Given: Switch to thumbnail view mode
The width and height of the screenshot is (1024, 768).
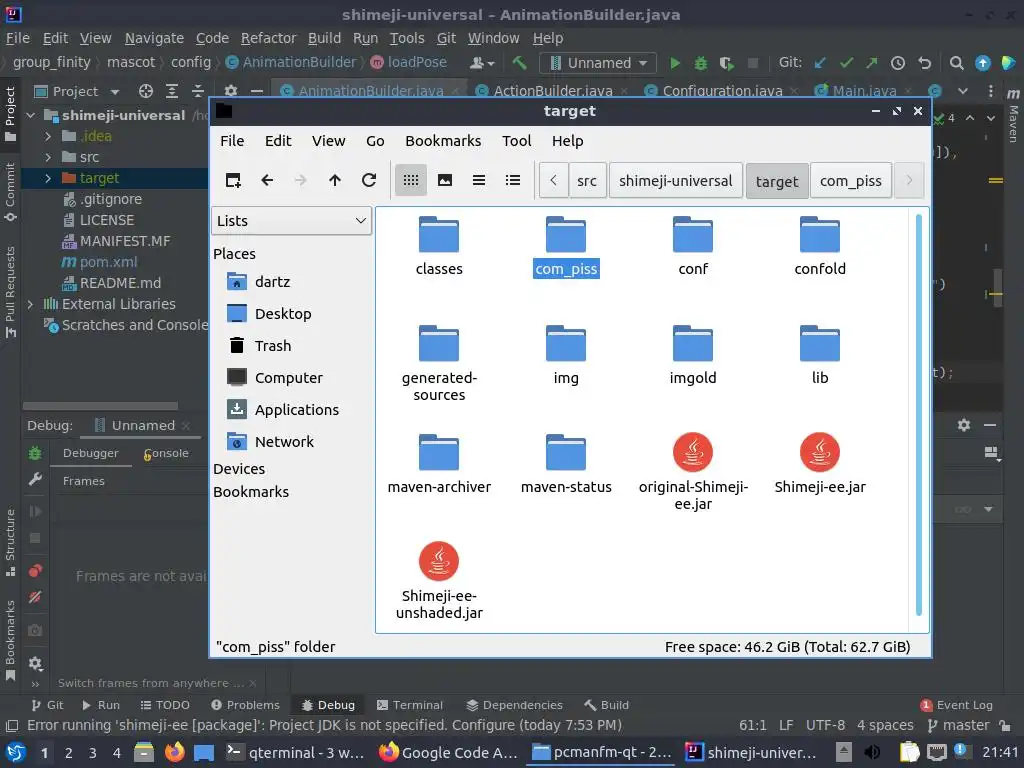Looking at the screenshot, I should [445, 180].
